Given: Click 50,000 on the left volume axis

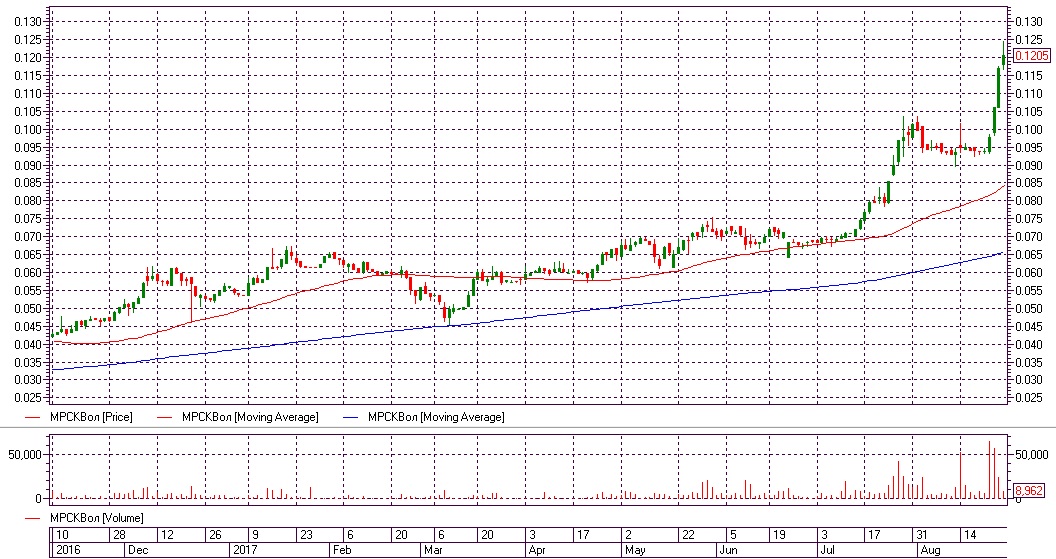Looking at the screenshot, I should (x=25, y=455).
